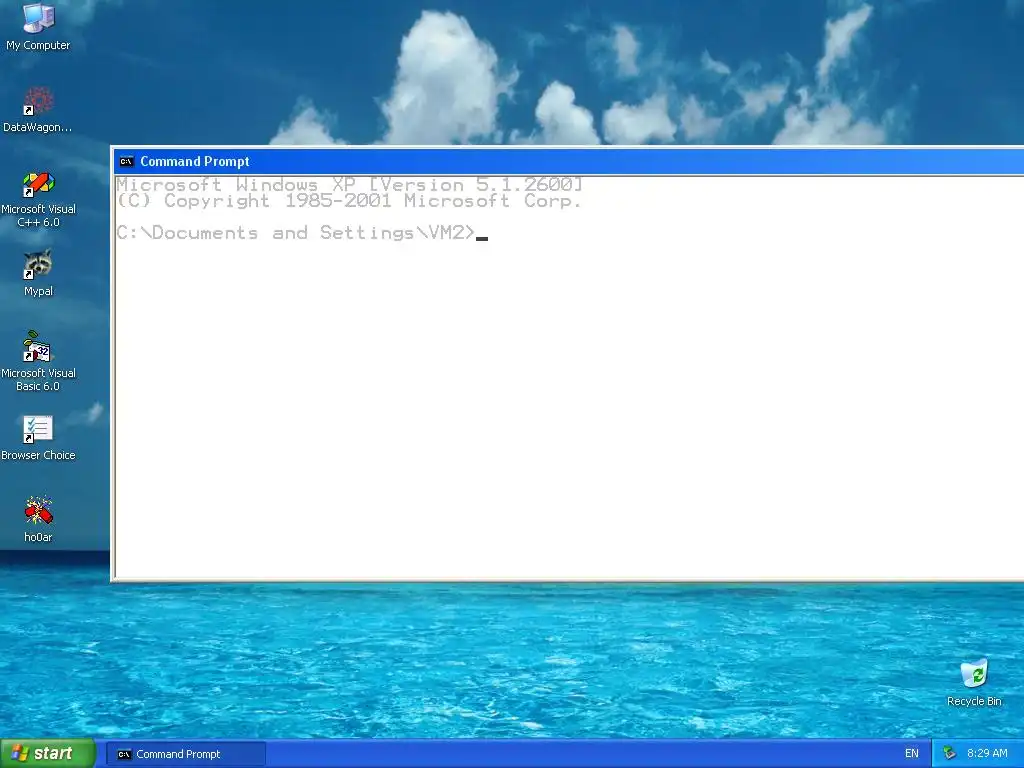This screenshot has height=768, width=1024.
Task: Click the Microsoft Windows XP version line
Action: pos(349,185)
